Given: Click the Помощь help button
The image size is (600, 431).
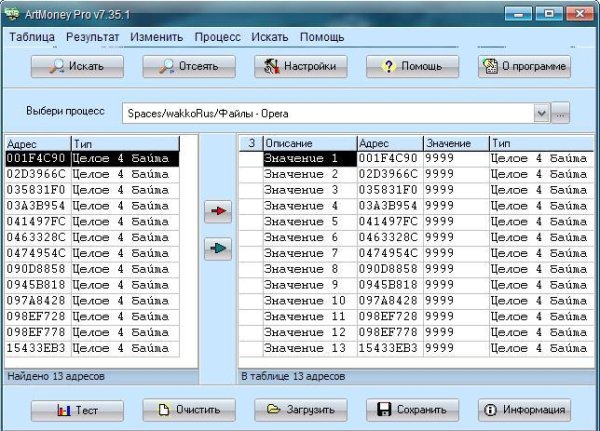Looking at the screenshot, I should coord(412,67).
